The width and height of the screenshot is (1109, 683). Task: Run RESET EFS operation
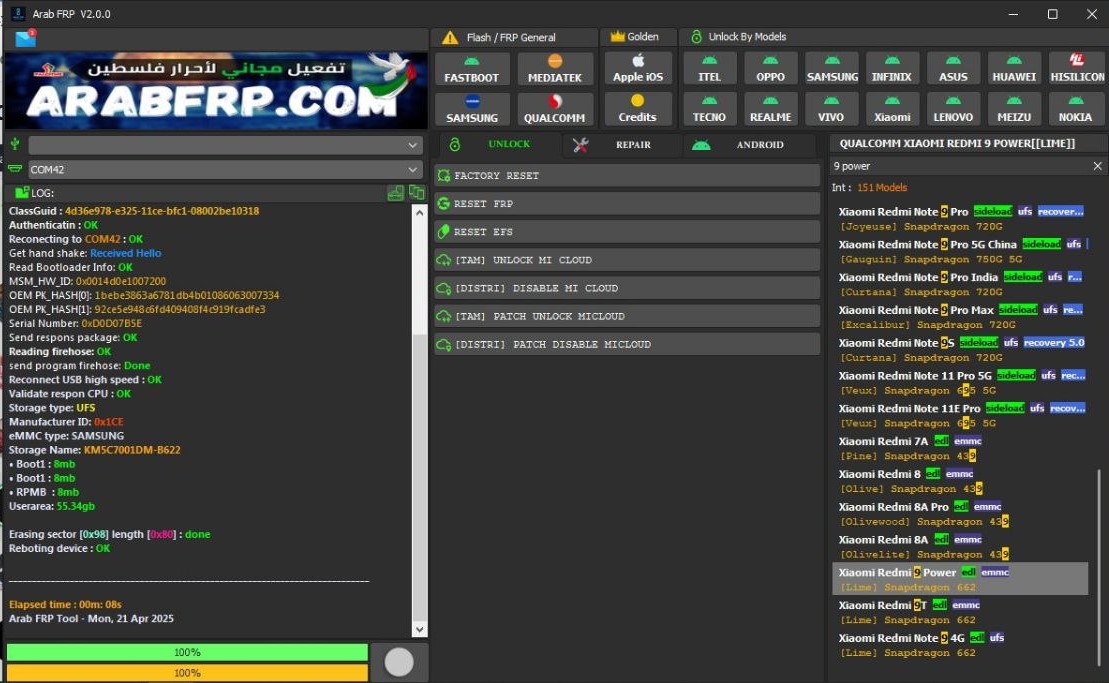point(627,232)
